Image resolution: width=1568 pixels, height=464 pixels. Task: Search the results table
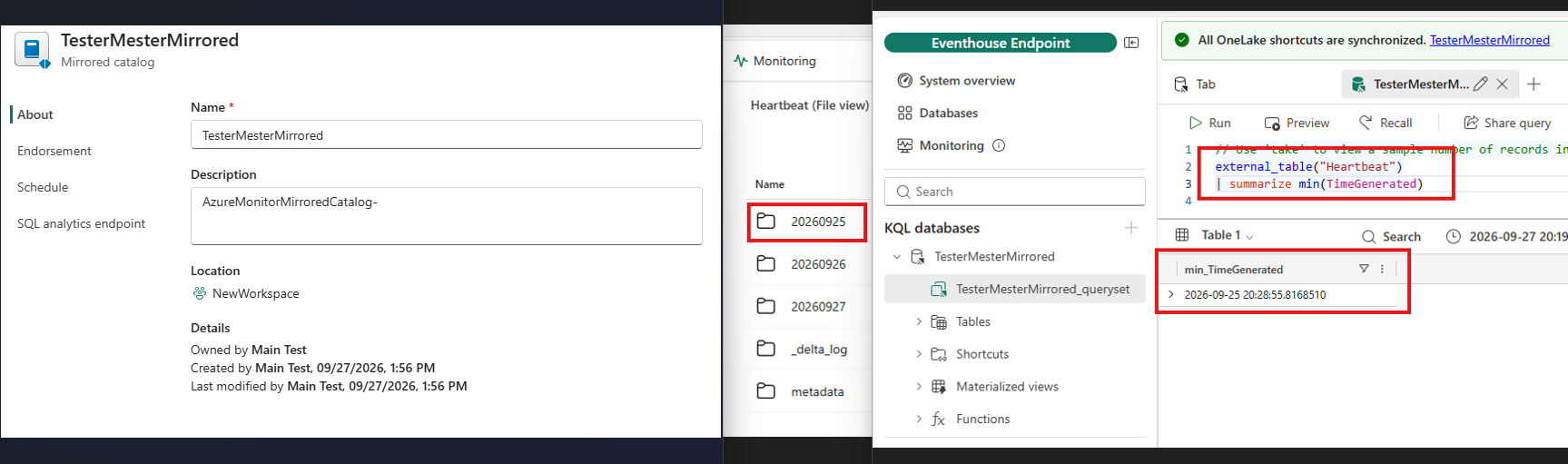pyautogui.click(x=1391, y=236)
